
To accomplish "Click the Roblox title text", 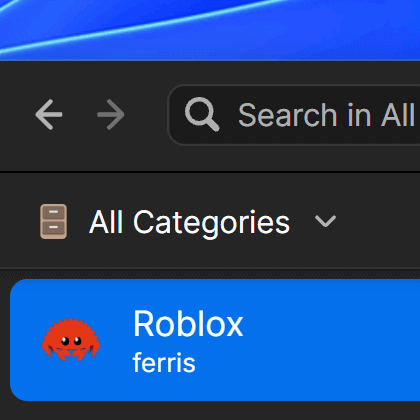I will point(188,324).
